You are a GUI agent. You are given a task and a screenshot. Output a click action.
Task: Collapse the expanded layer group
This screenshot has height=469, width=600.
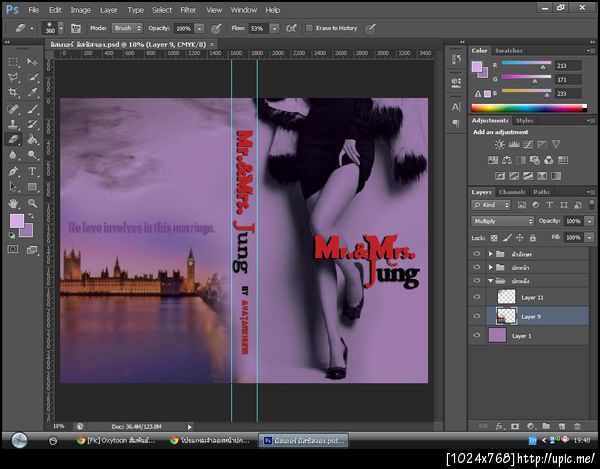pyautogui.click(x=491, y=280)
